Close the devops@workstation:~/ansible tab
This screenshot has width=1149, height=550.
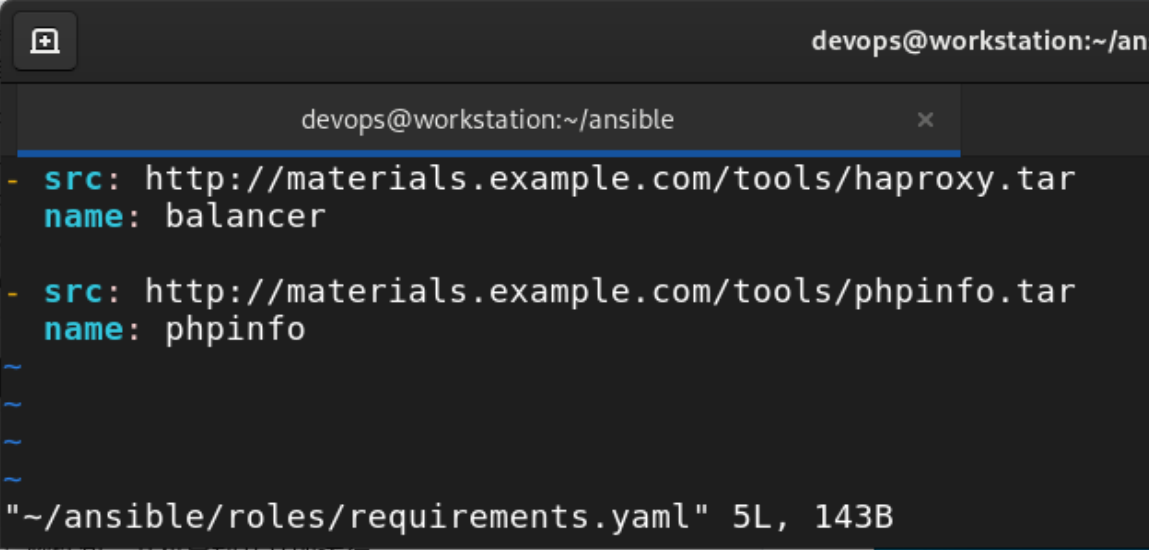point(926,119)
